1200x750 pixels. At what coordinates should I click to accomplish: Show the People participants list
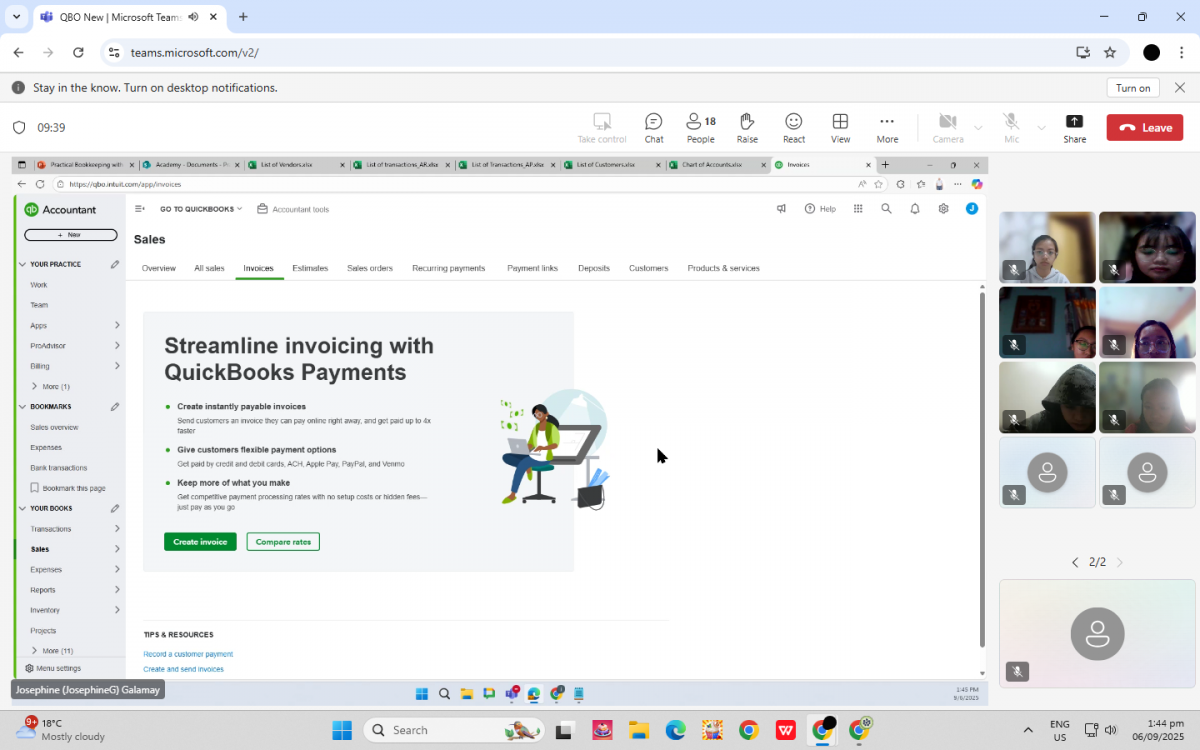pyautogui.click(x=700, y=127)
